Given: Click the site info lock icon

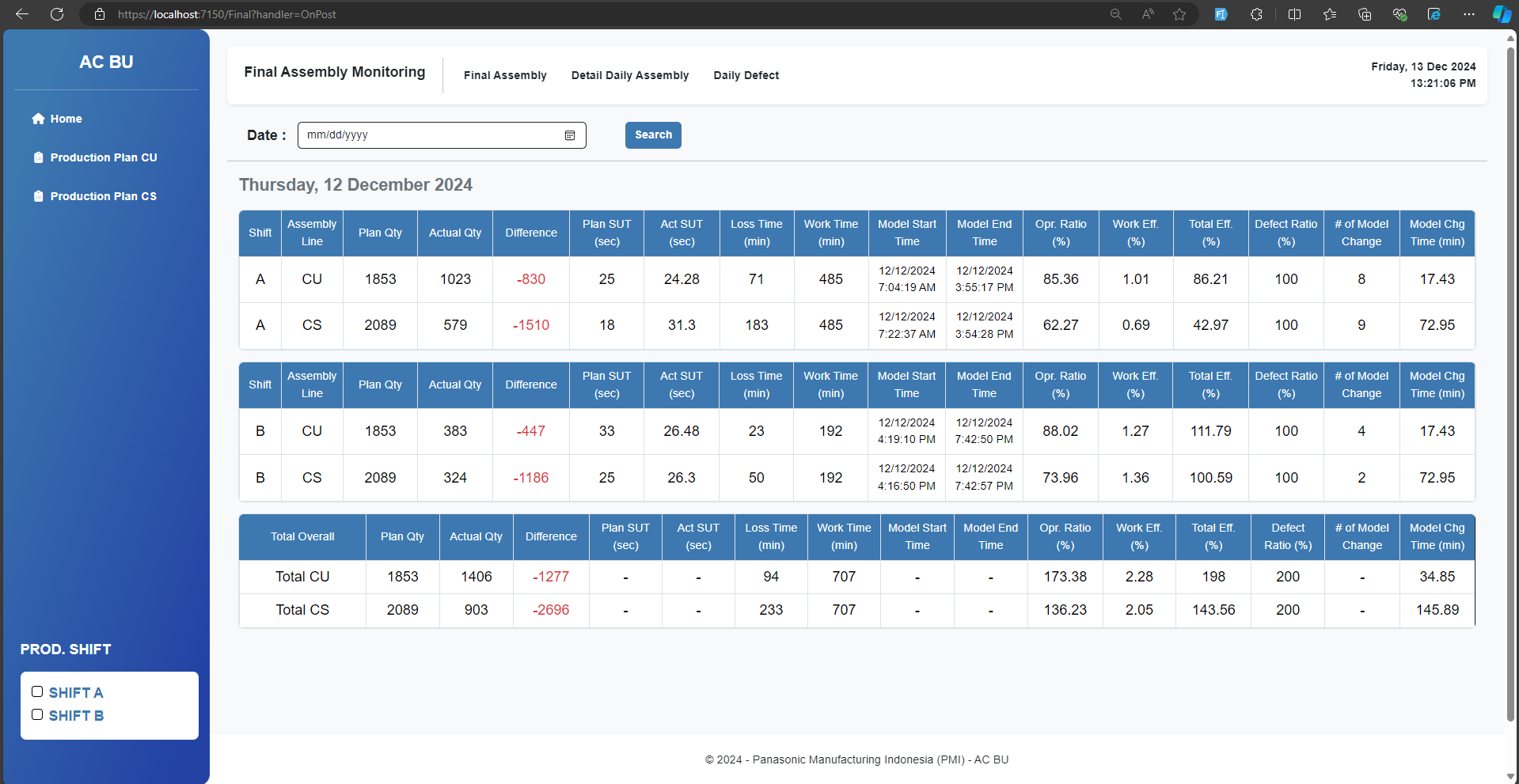Looking at the screenshot, I should [100, 14].
